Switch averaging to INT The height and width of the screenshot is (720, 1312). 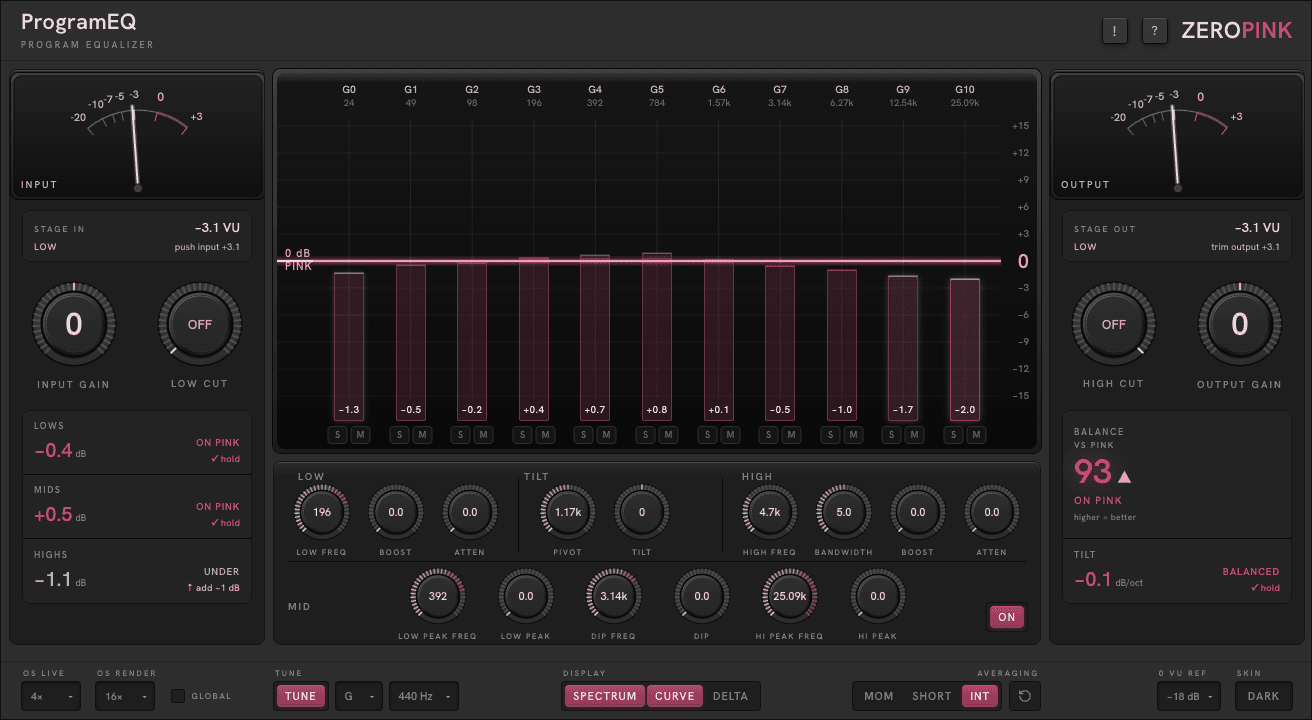pos(980,696)
